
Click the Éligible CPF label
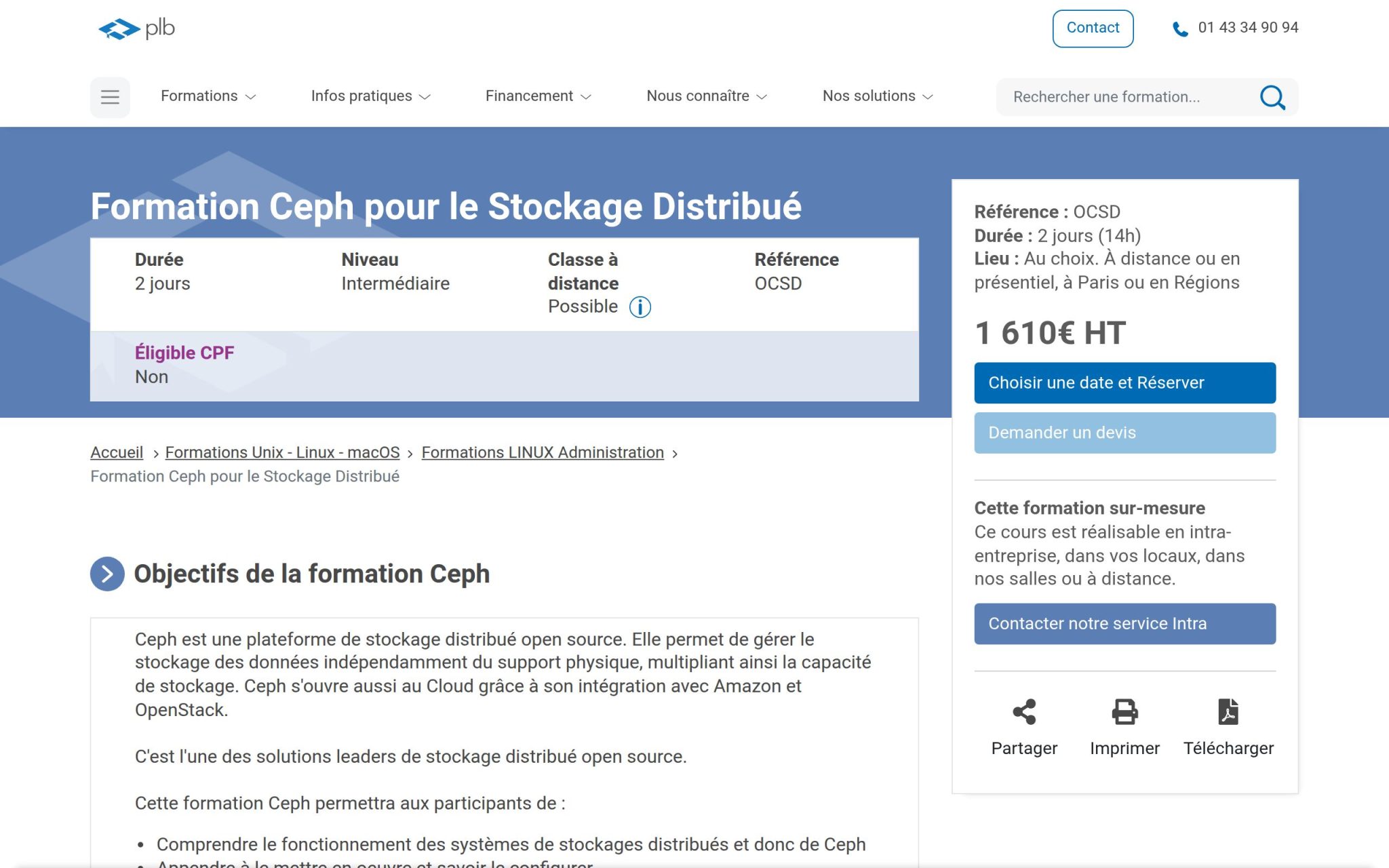pos(184,353)
